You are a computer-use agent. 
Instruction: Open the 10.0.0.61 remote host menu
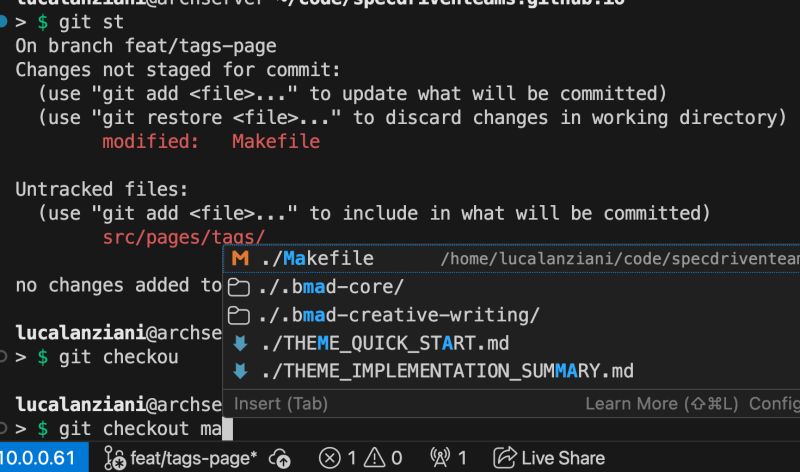pos(38,458)
